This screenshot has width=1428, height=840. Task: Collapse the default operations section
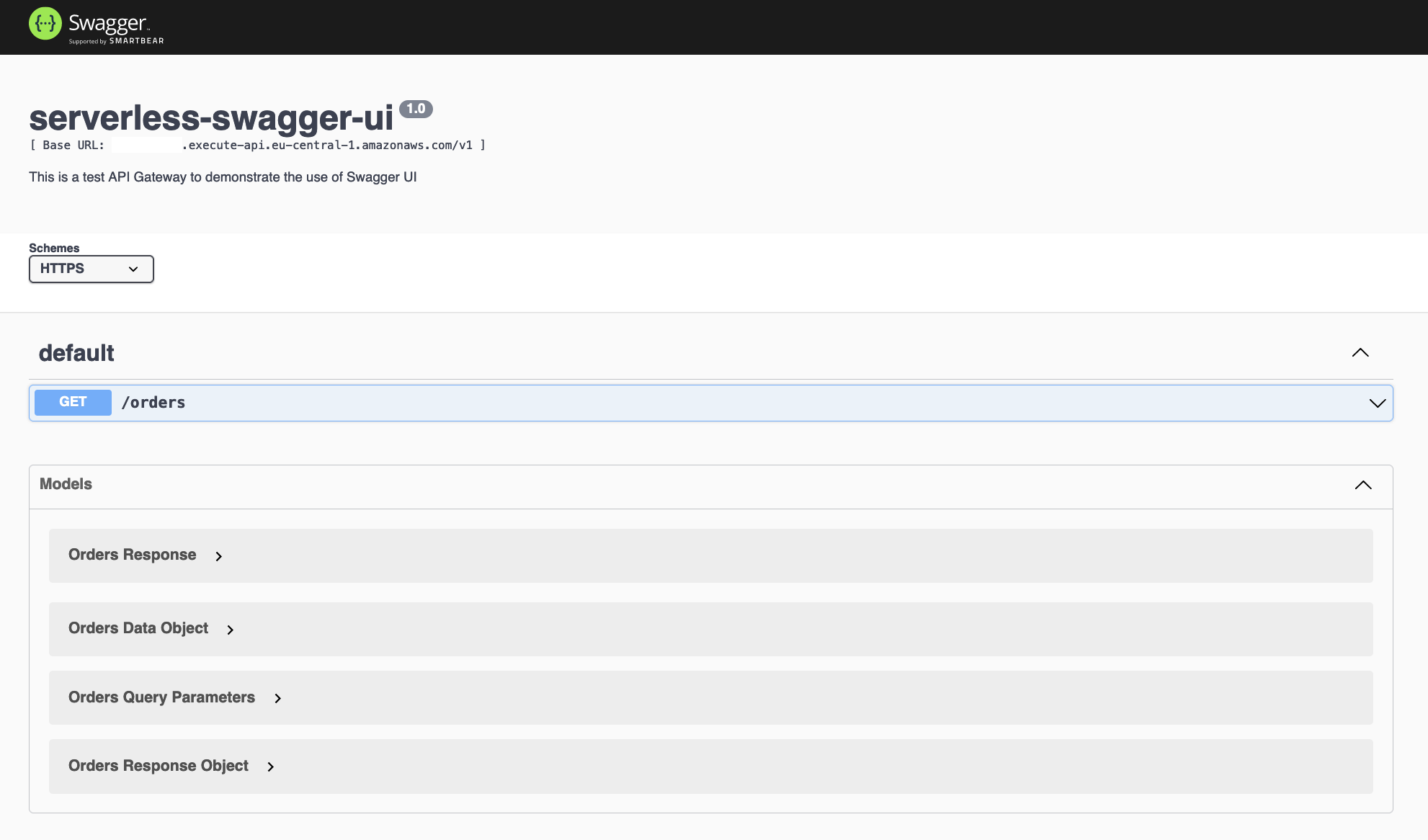1360,352
